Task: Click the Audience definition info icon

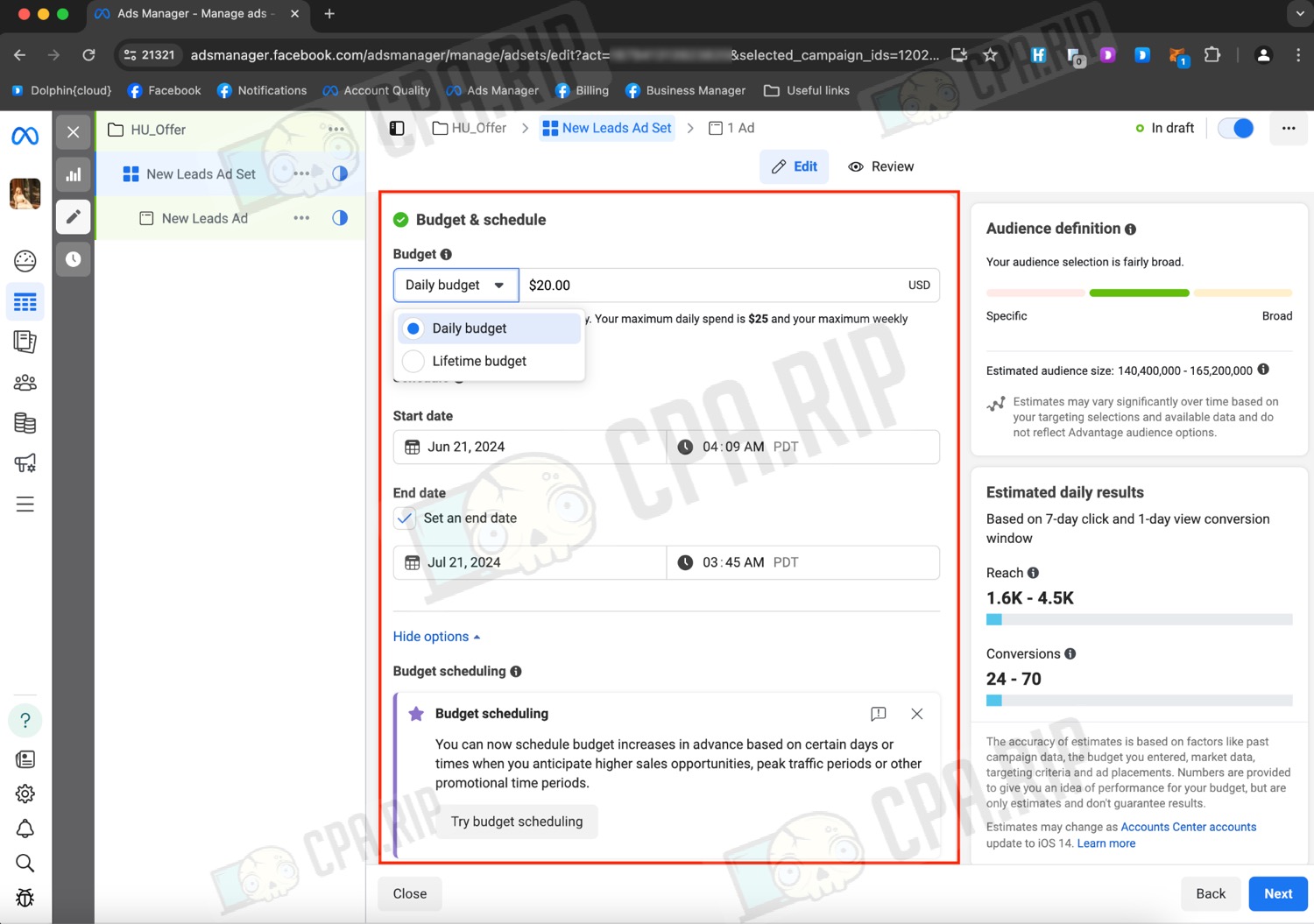Action: click(x=1130, y=229)
